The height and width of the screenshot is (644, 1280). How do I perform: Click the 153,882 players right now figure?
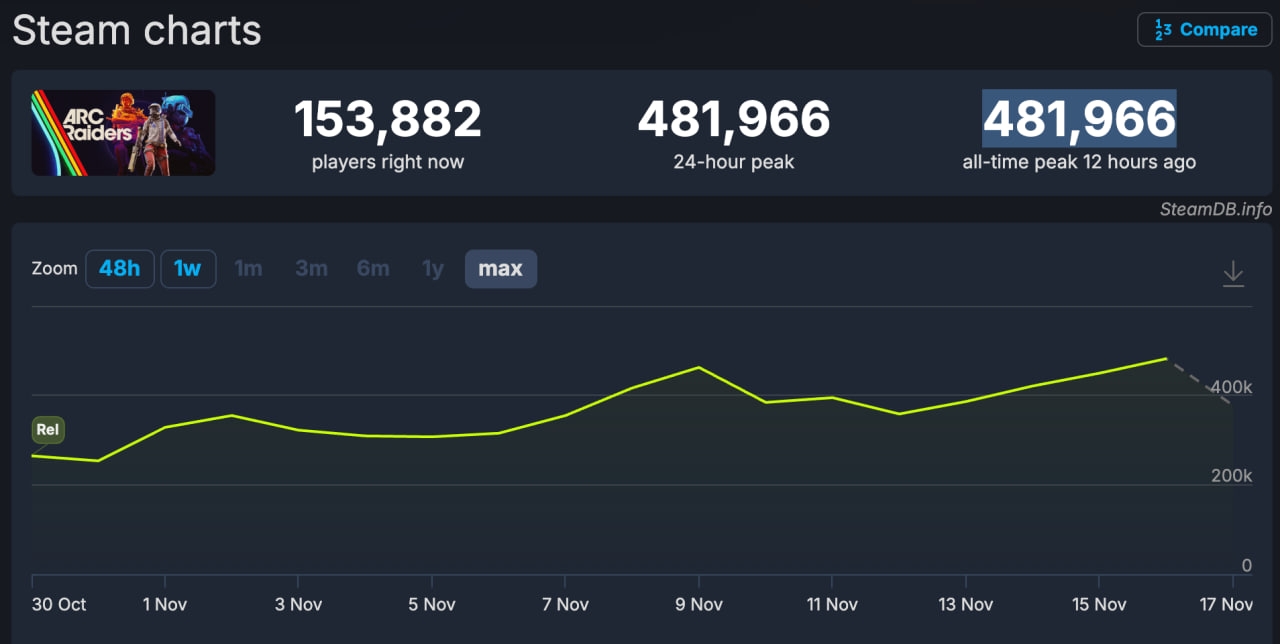(387, 119)
